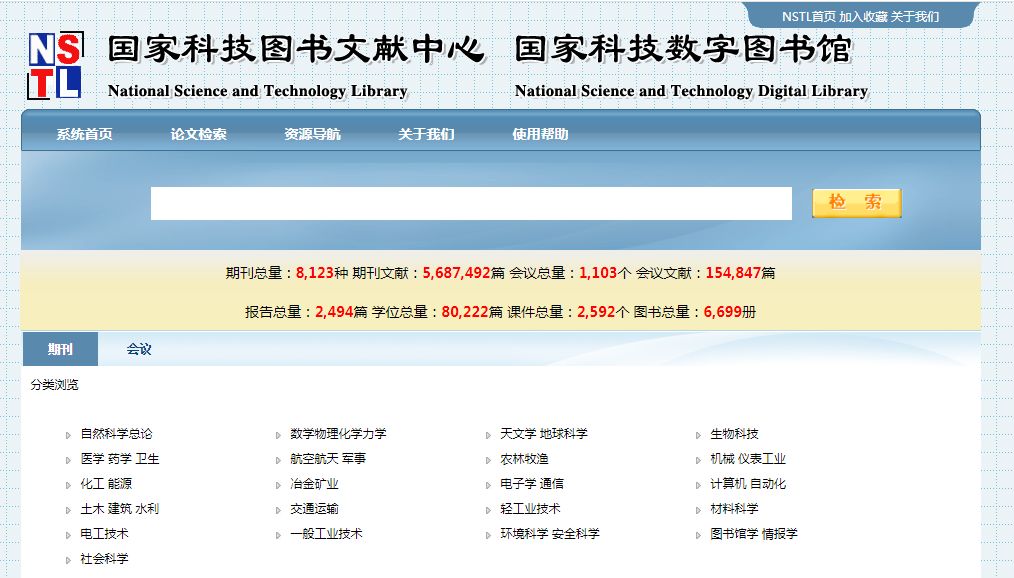Open the 天文学 地球科学 category
Viewport: 1014px width, 578px height.
[544, 434]
